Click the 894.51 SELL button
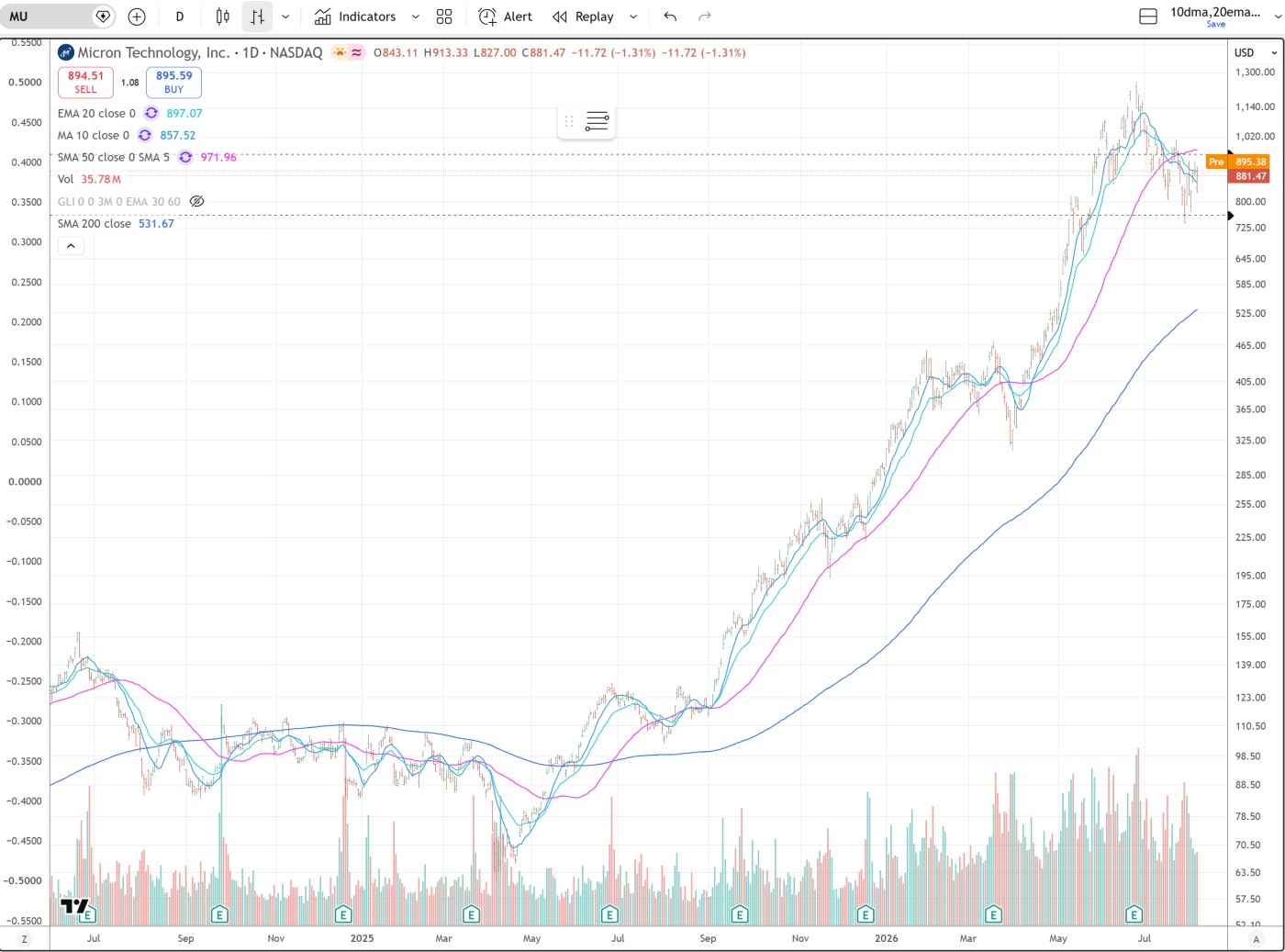The width and height of the screenshot is (1285, 952). (85, 83)
